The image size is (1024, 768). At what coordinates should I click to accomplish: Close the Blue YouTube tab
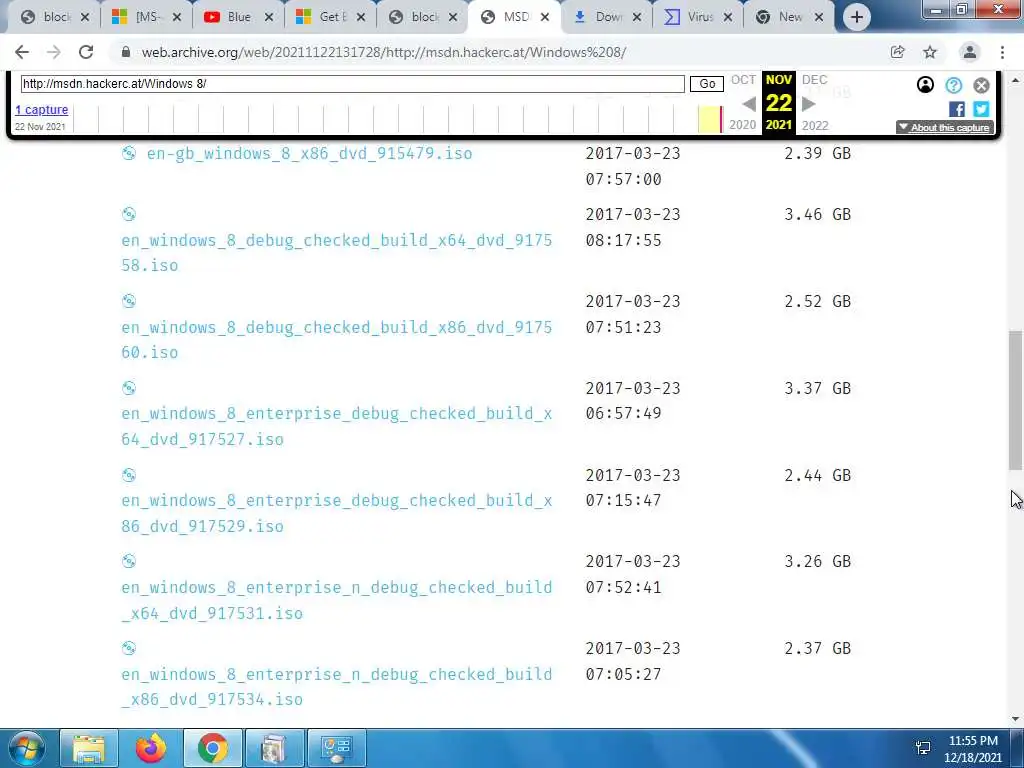269,18
